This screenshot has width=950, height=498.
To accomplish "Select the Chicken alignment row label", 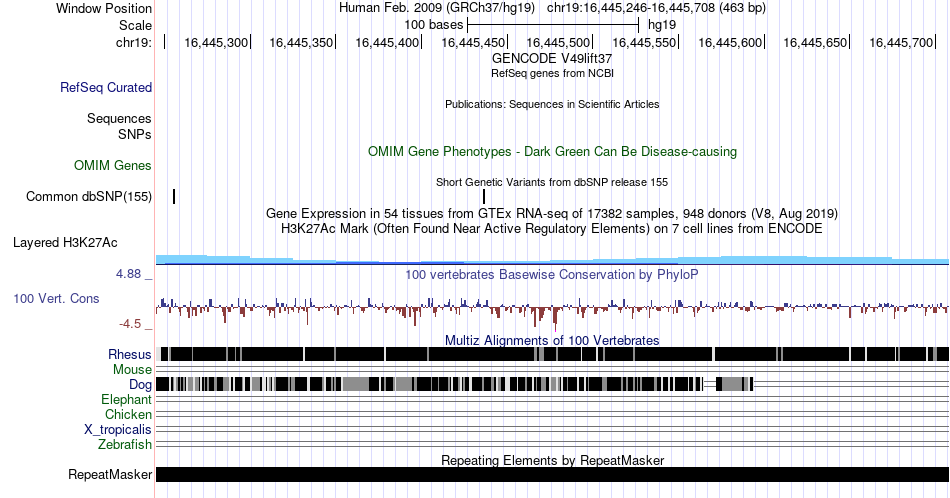I will tap(128, 414).
